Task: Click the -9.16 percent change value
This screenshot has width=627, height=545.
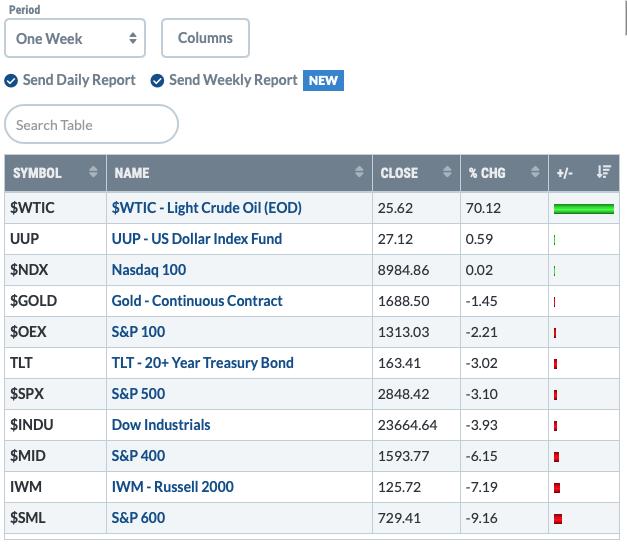Action: (x=481, y=518)
